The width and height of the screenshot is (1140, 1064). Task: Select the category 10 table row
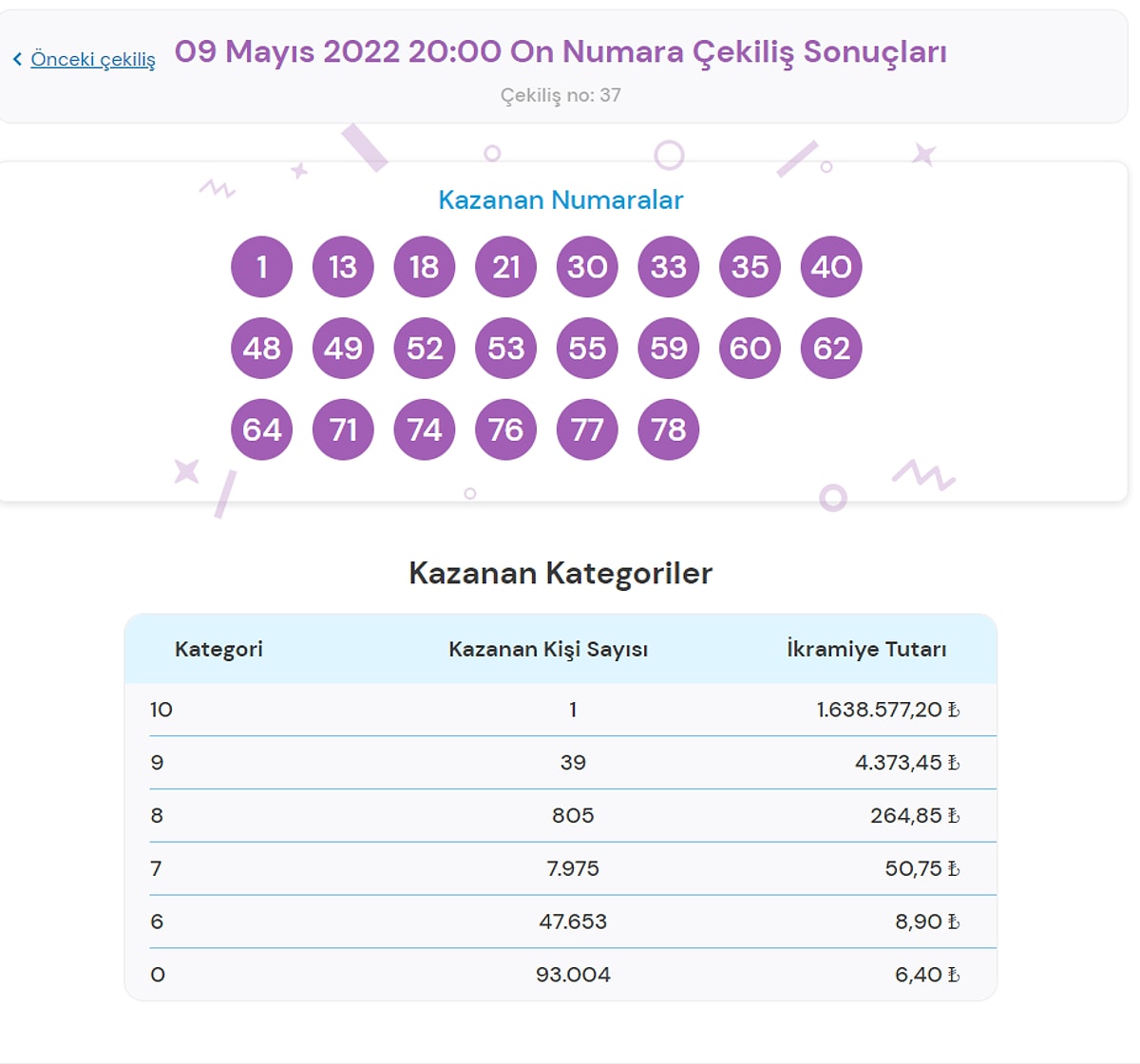[560, 710]
